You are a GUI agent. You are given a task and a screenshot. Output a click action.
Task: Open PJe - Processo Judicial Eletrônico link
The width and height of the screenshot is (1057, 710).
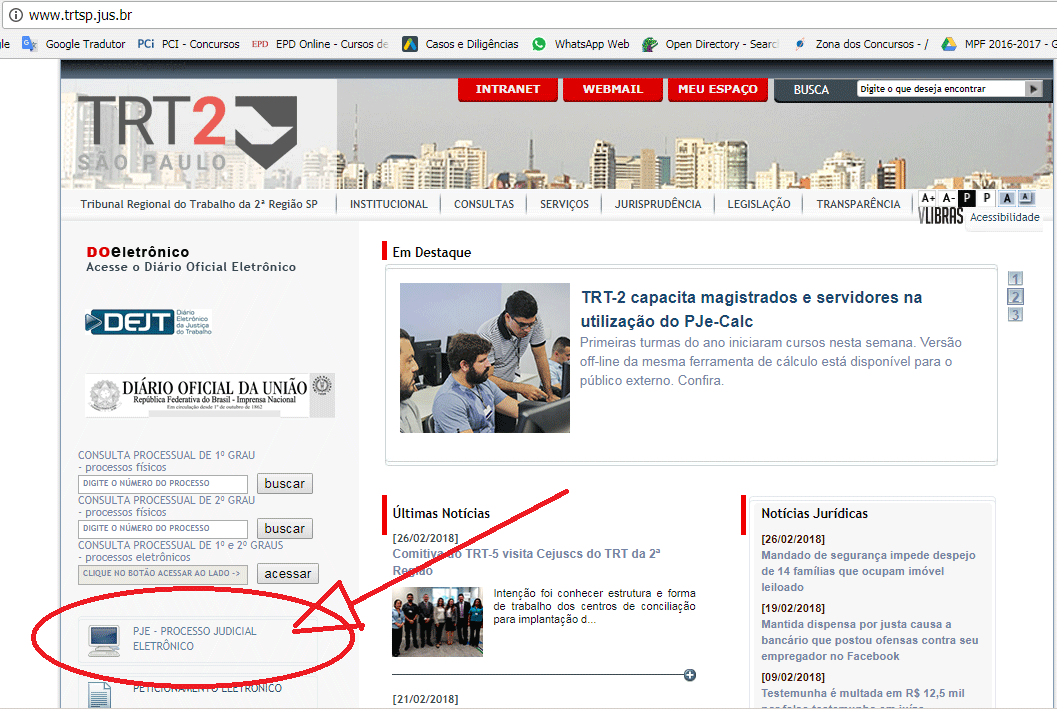click(x=194, y=639)
